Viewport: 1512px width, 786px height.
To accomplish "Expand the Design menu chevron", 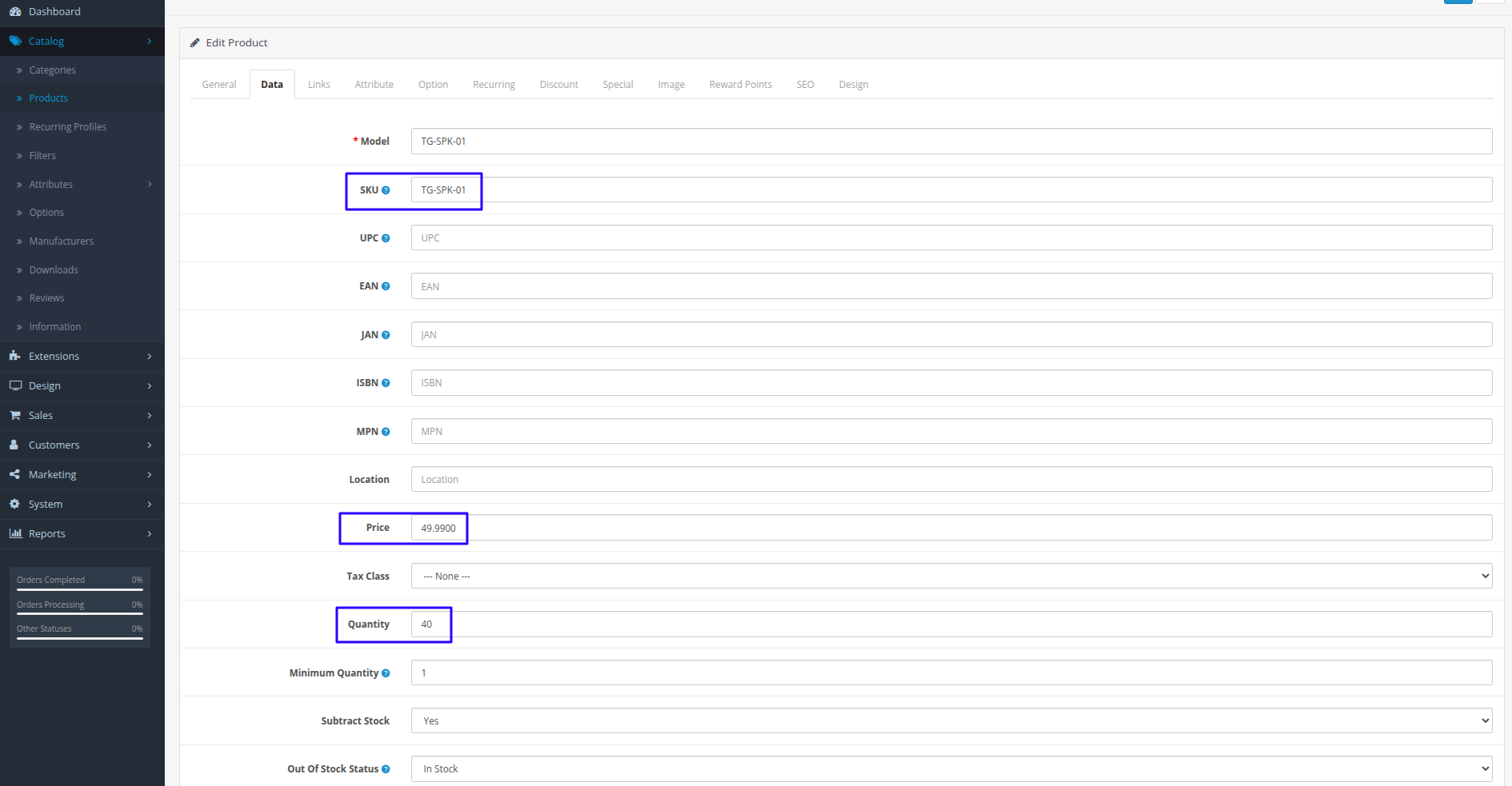I will pyautogui.click(x=150, y=386).
